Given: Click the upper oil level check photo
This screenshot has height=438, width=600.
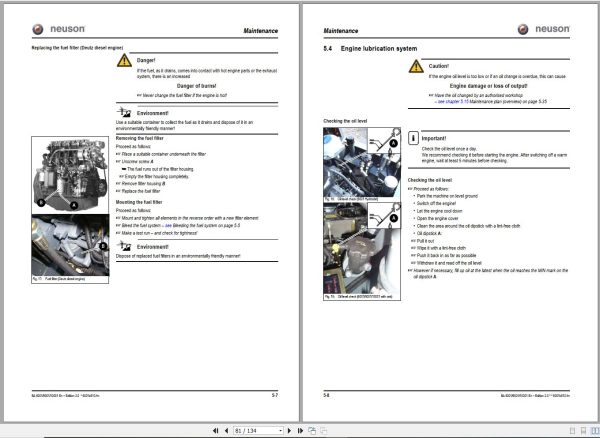Looking at the screenshot, I should [x=362, y=162].
